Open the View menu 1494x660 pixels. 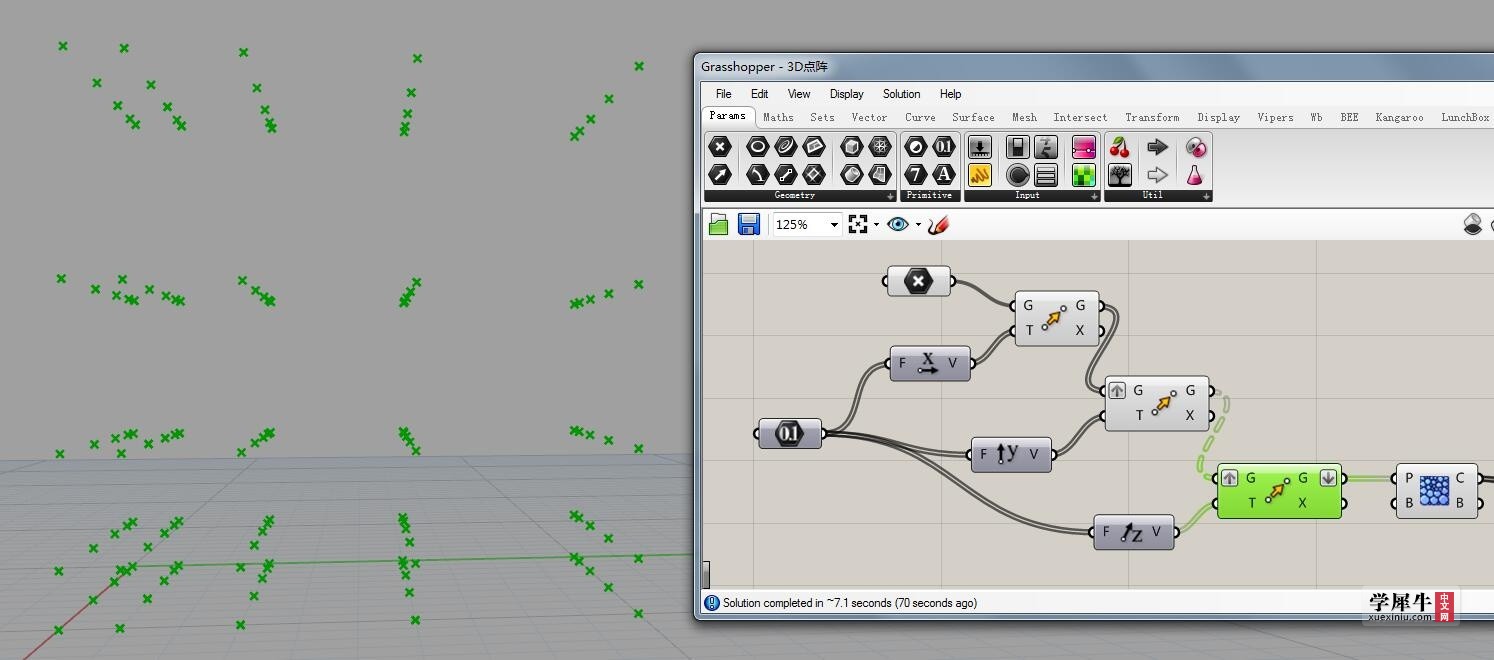pos(799,94)
